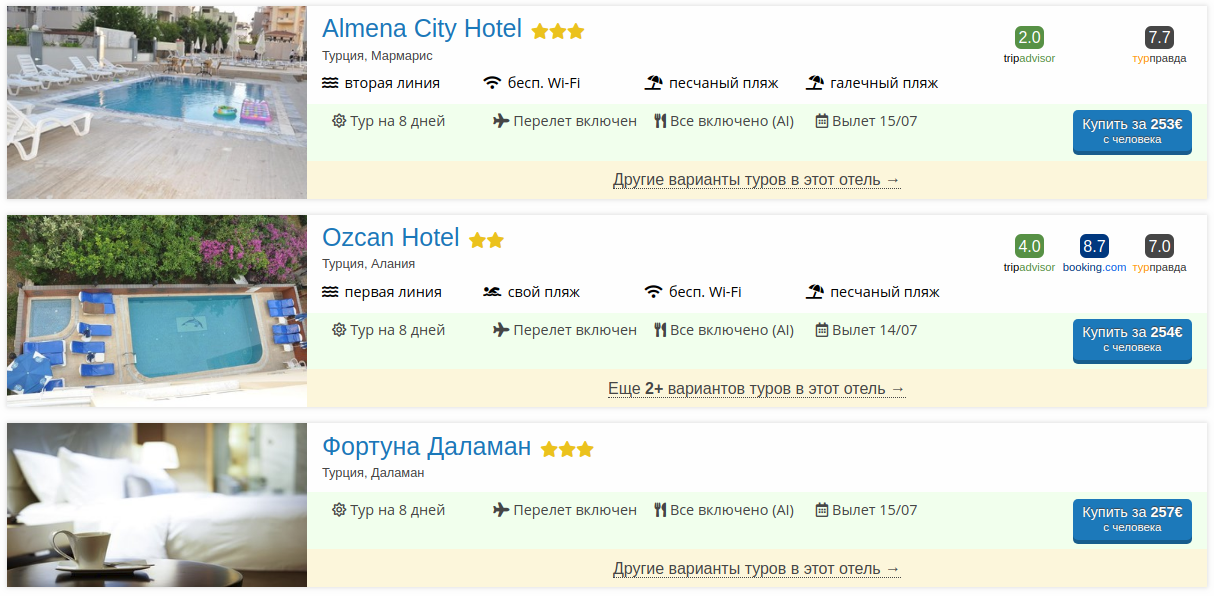1214x596 pixels.
Task: Open the Фортуна Даламан hotel title
Action: (426, 447)
